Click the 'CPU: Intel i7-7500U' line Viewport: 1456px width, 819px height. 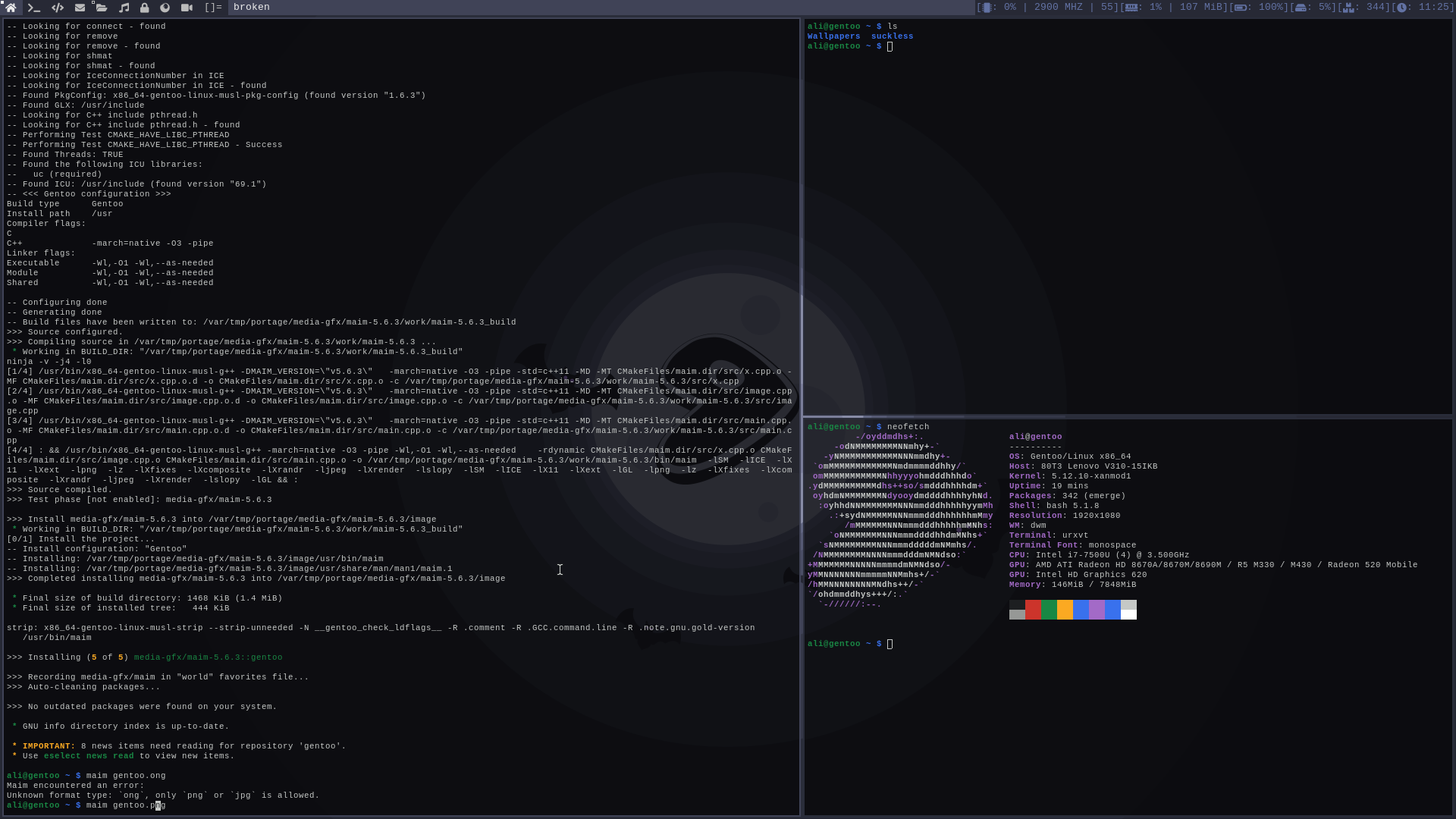[1099, 555]
